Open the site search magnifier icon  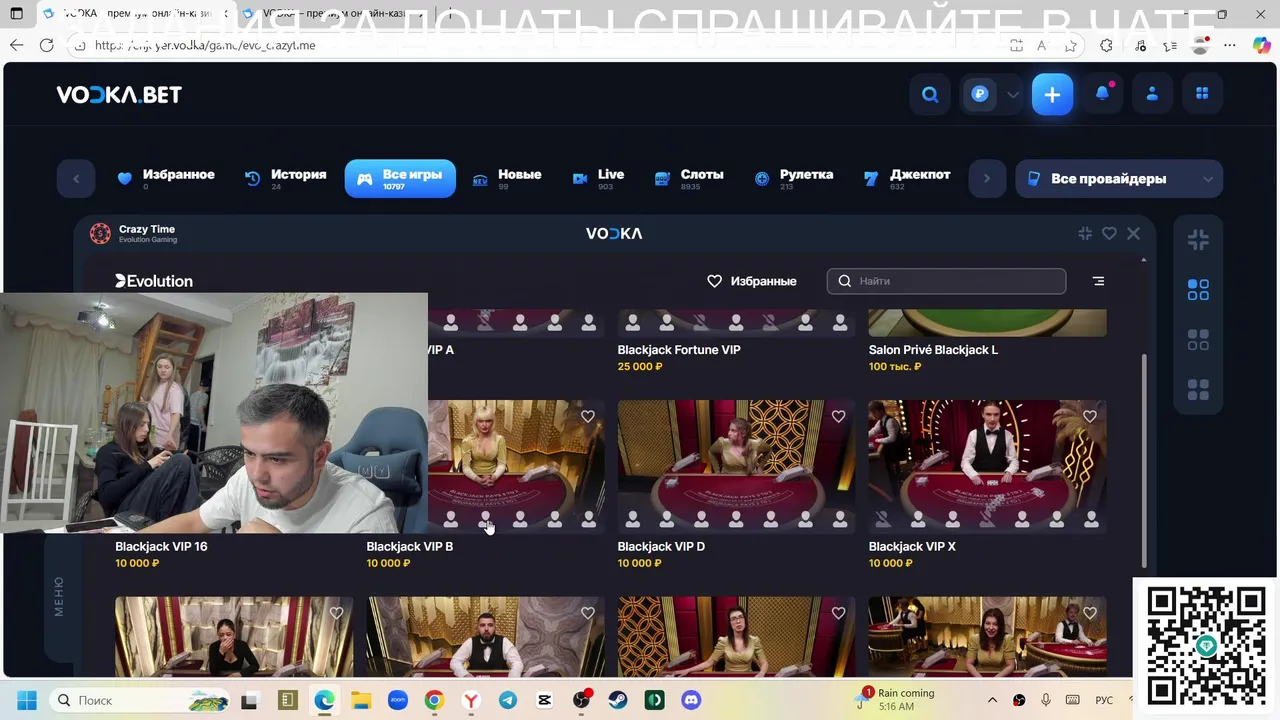930,94
